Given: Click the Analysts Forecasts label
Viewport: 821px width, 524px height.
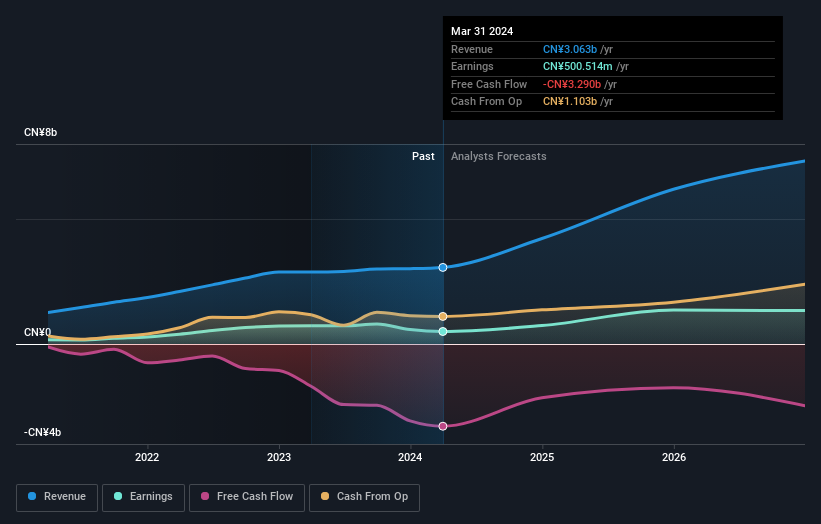Looking at the screenshot, I should click(498, 157).
